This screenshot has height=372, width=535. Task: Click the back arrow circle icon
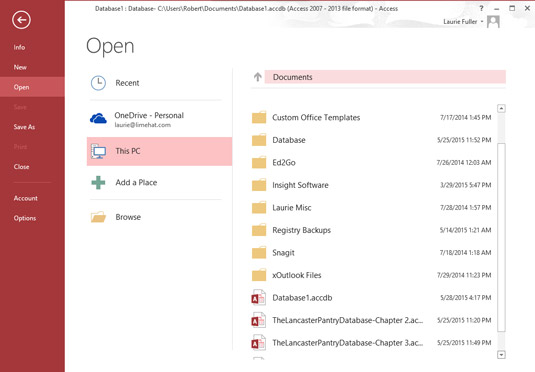click(21, 20)
